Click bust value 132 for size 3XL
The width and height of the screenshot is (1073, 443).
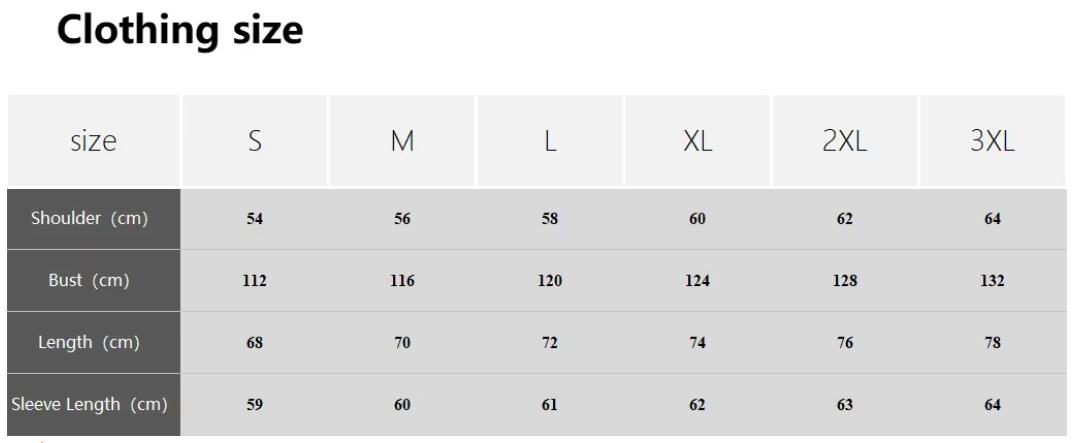(993, 281)
